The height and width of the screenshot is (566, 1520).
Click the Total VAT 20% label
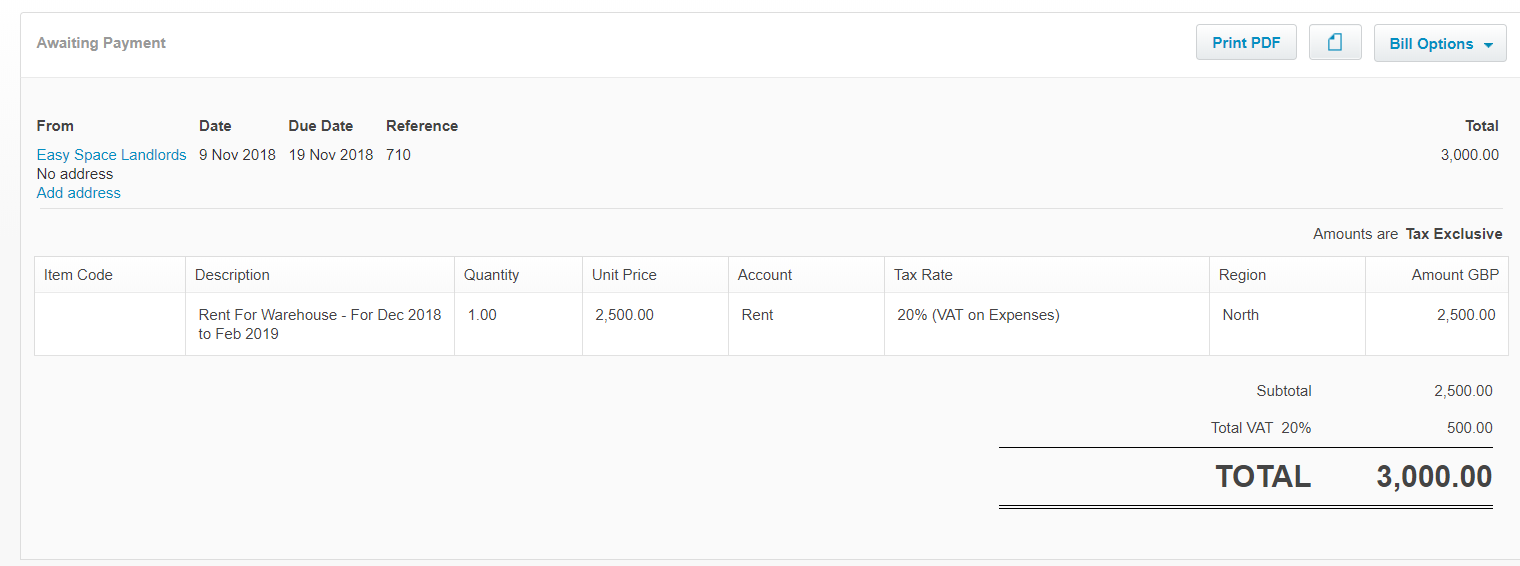point(1261,428)
